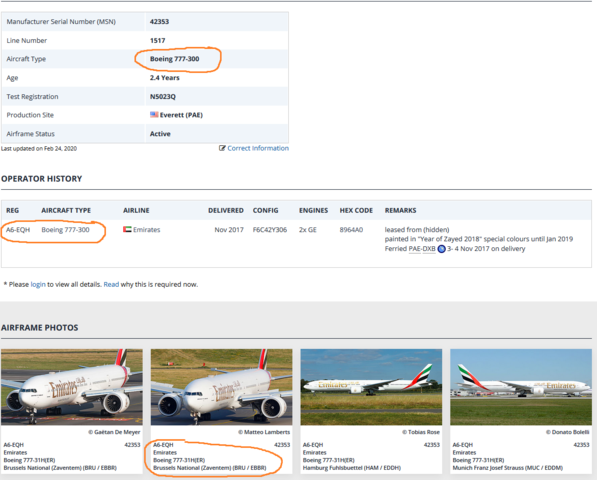Click the US flag icon beside Everett (PAE)
The image size is (597, 480).
154,115
